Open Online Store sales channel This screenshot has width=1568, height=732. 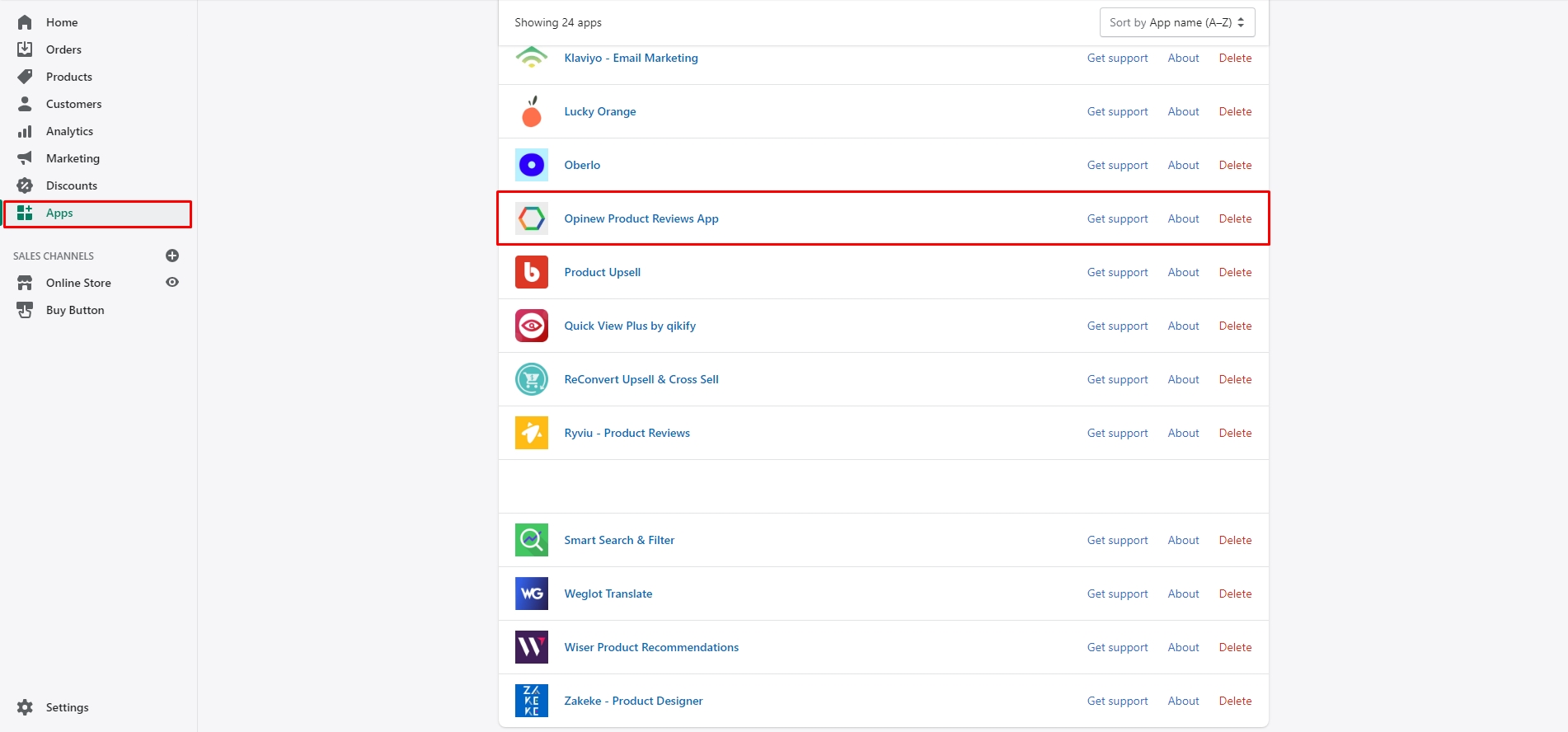pyautogui.click(x=78, y=283)
